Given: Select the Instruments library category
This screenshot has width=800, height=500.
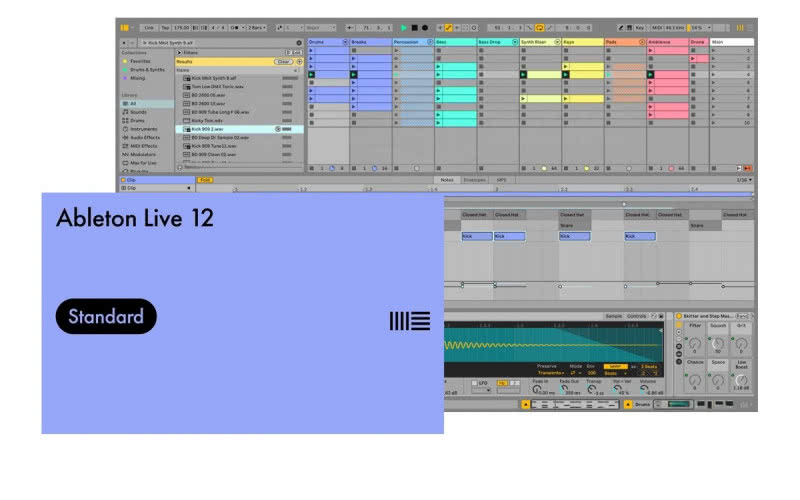Looking at the screenshot, I should 143,129.
